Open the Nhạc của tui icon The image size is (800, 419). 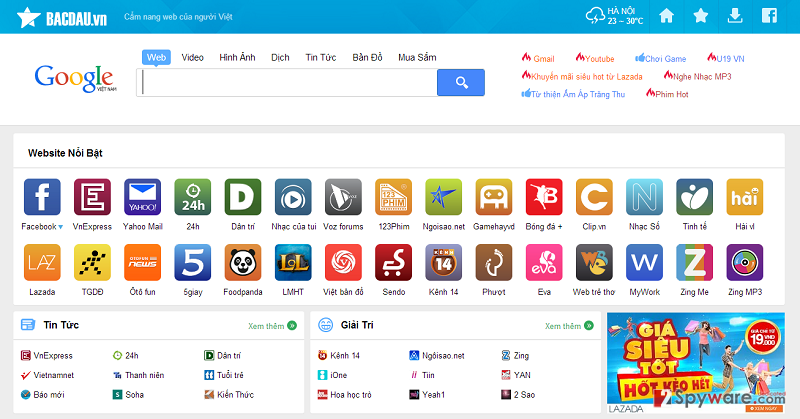click(x=293, y=197)
